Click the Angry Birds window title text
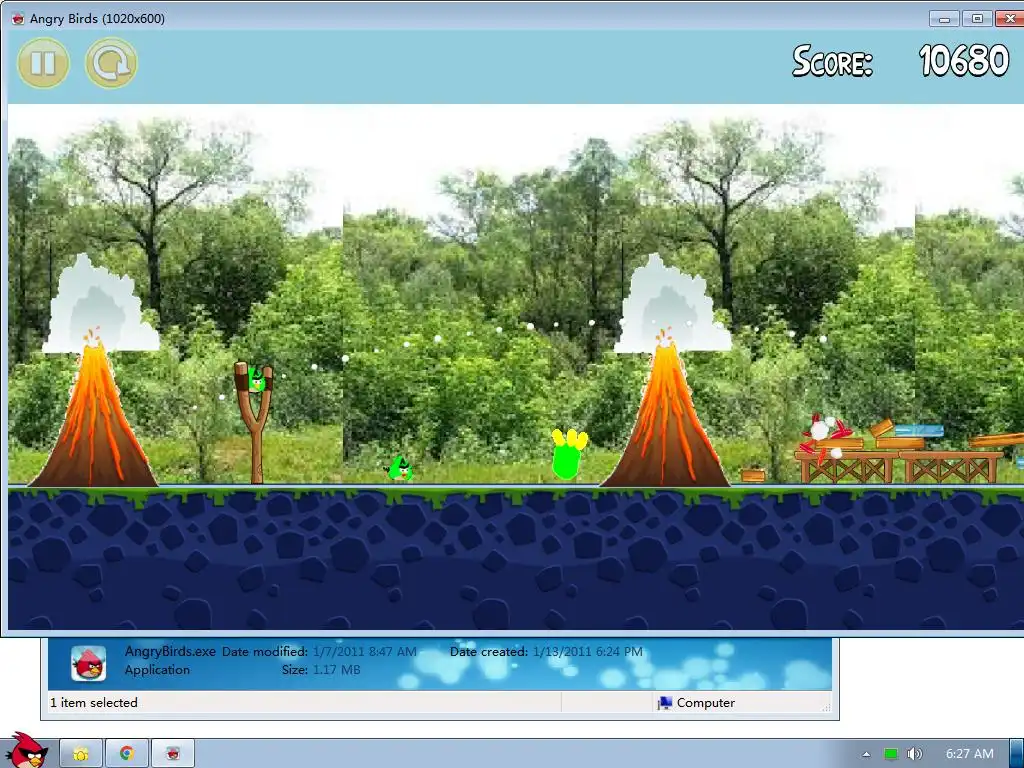This screenshot has height=768, width=1024. (97, 18)
